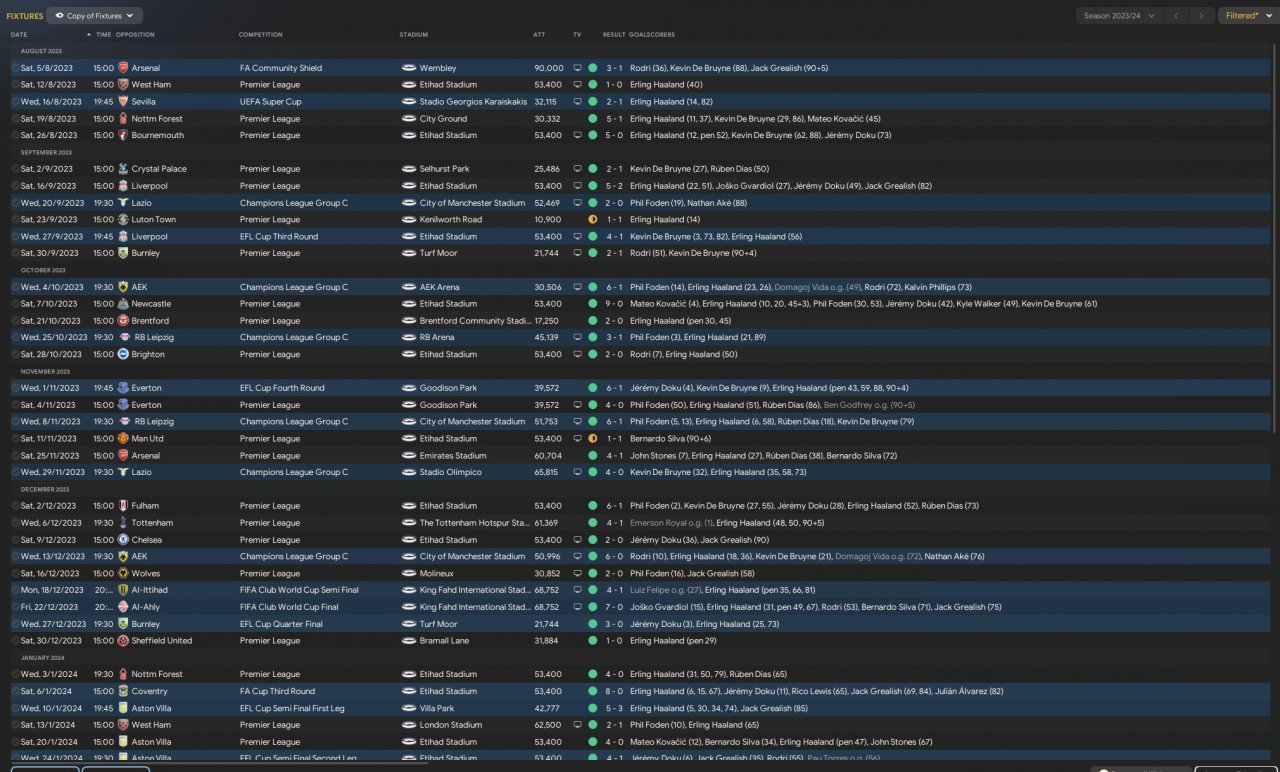The width and height of the screenshot is (1280, 772).
Task: Click the Stadio Olimpico stadium name
Action: coord(450,472)
